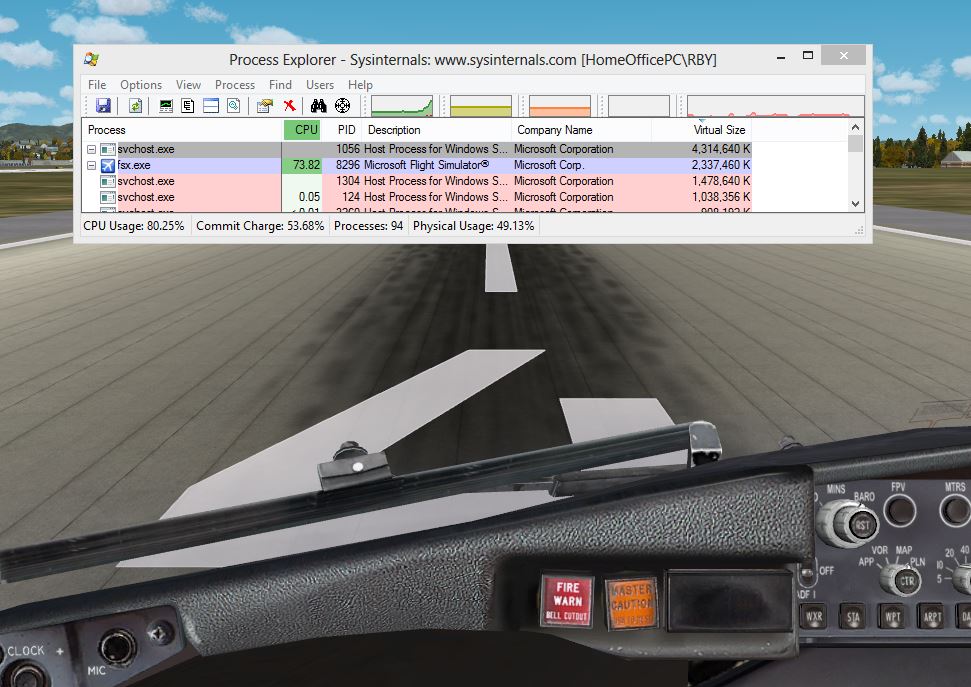Click the yellow commit history graph
Viewport: 971px width, 687px height.
[x=481, y=106]
